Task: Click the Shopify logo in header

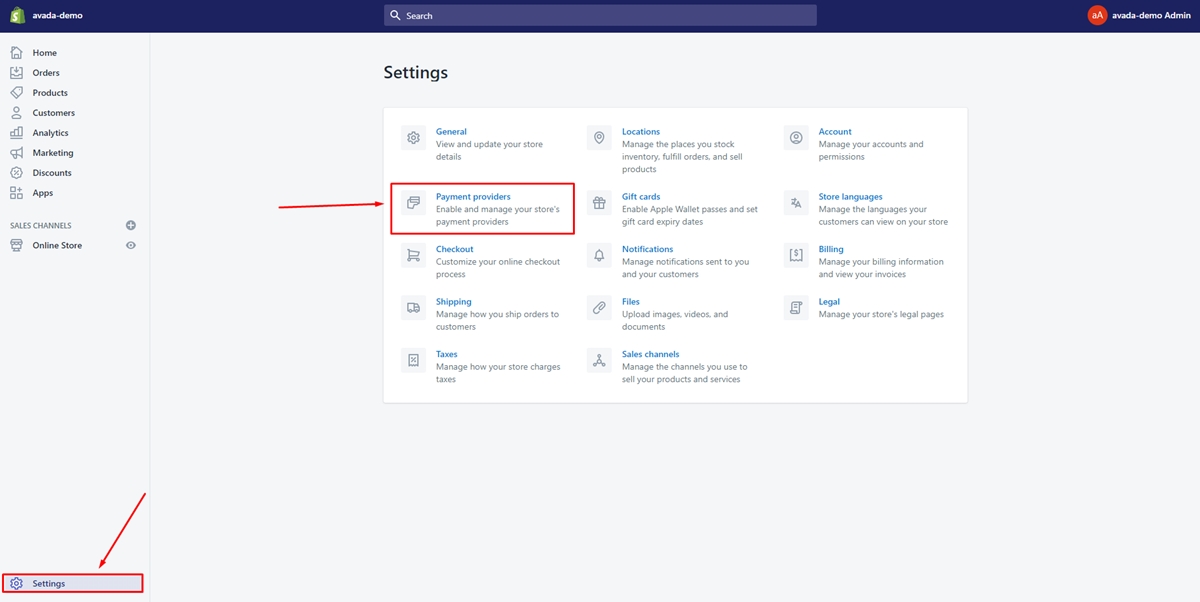Action: click(17, 15)
